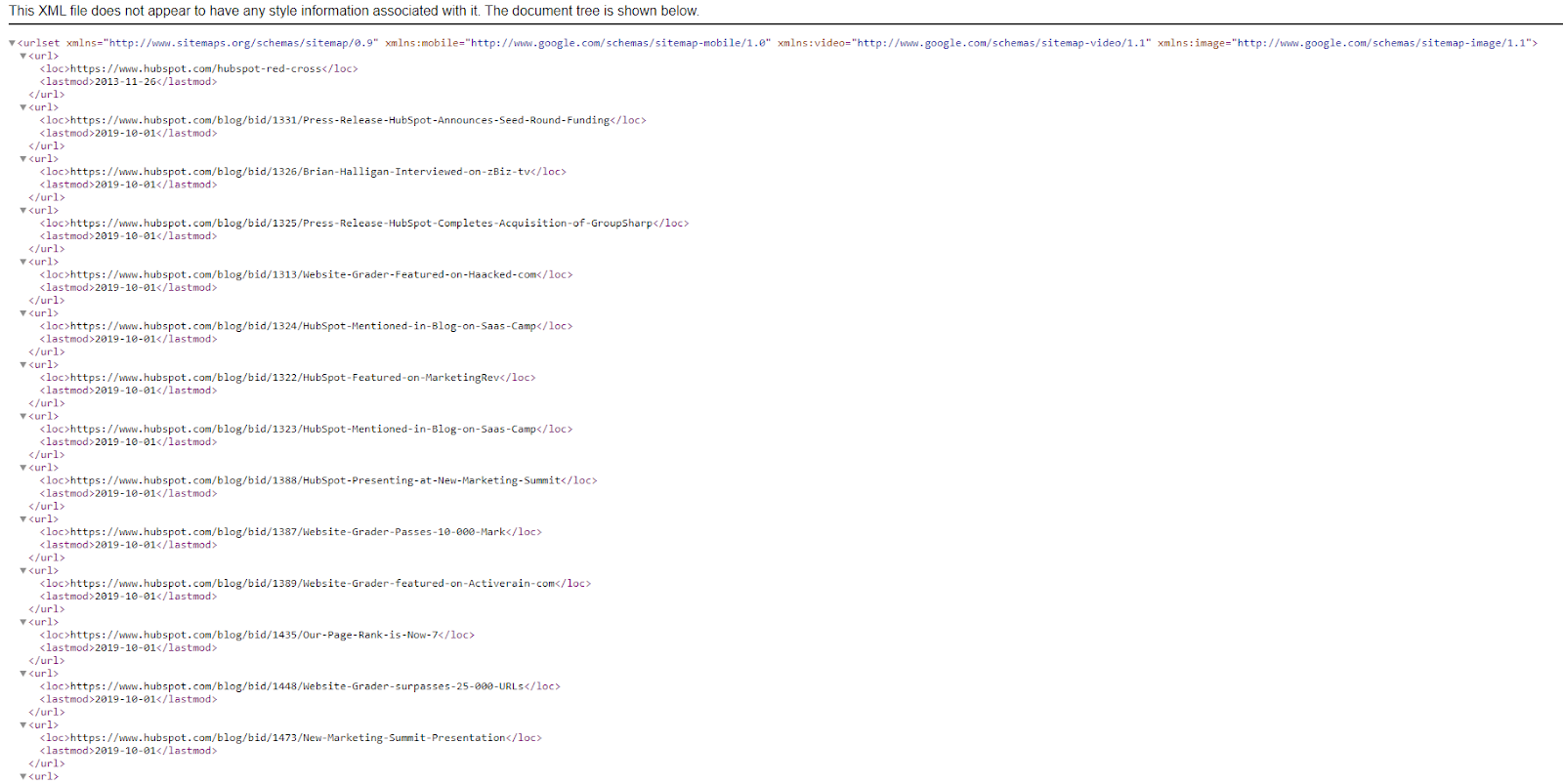Click loc URL Brian-Halligan-Interviewed-on-zBiz-tv
Image resolution: width=1563 pixels, height=784 pixels.
coord(300,172)
